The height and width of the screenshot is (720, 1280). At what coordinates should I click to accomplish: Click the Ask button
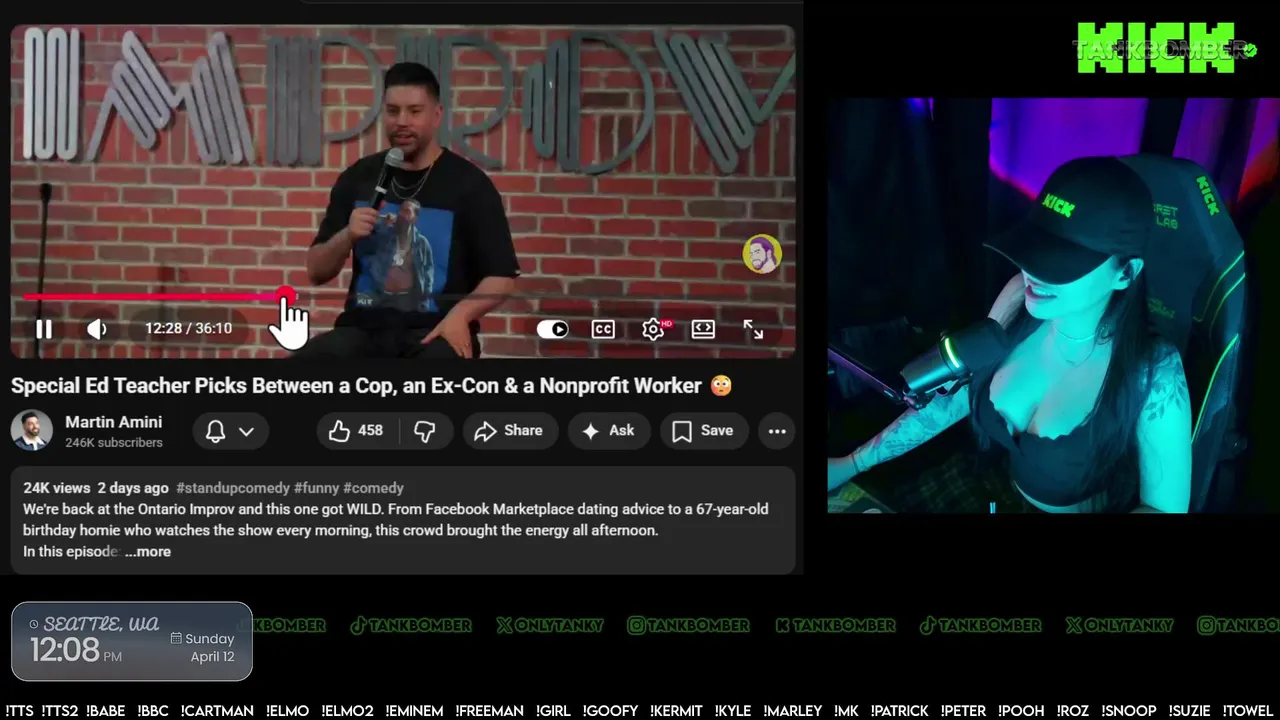608,431
